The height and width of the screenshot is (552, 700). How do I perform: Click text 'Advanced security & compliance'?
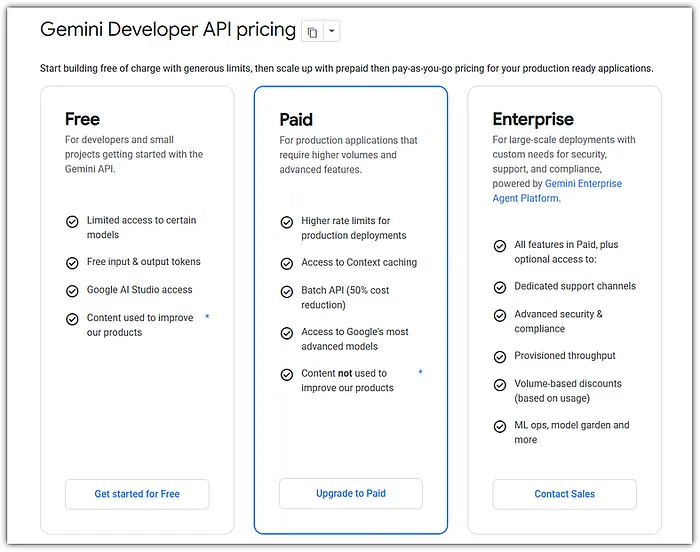point(558,321)
